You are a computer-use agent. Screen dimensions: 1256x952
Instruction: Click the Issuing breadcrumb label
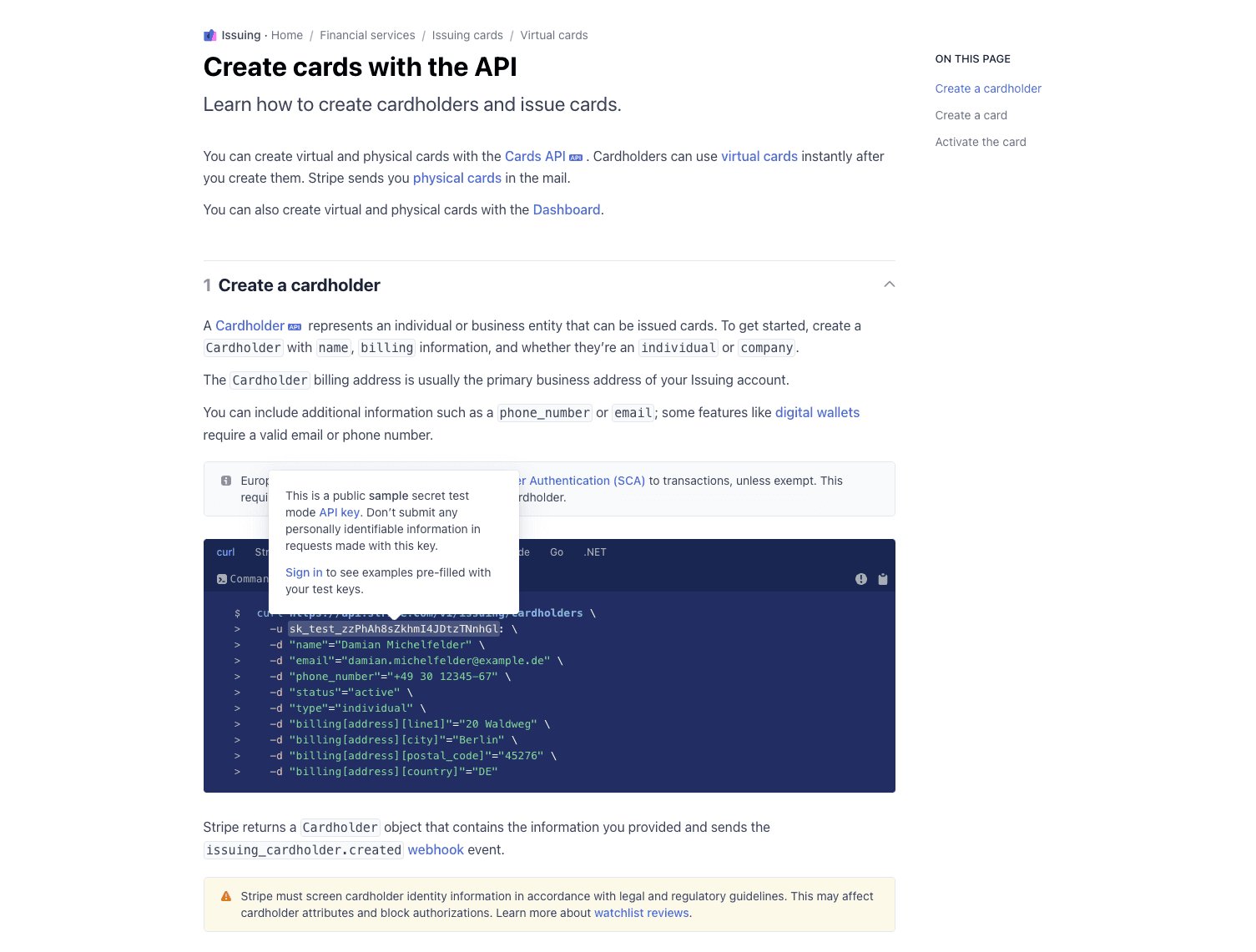(x=241, y=35)
